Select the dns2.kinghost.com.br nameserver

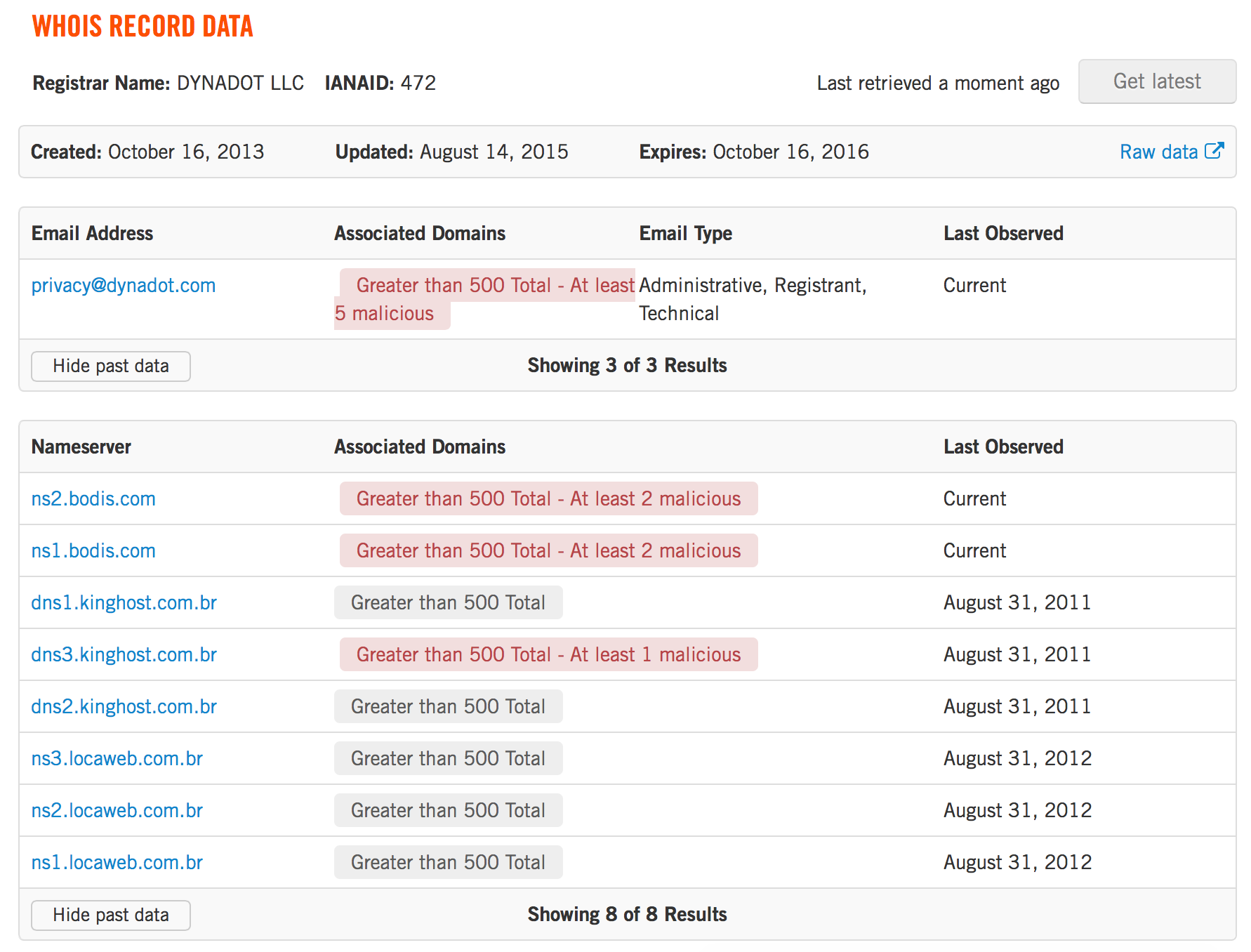tap(124, 707)
